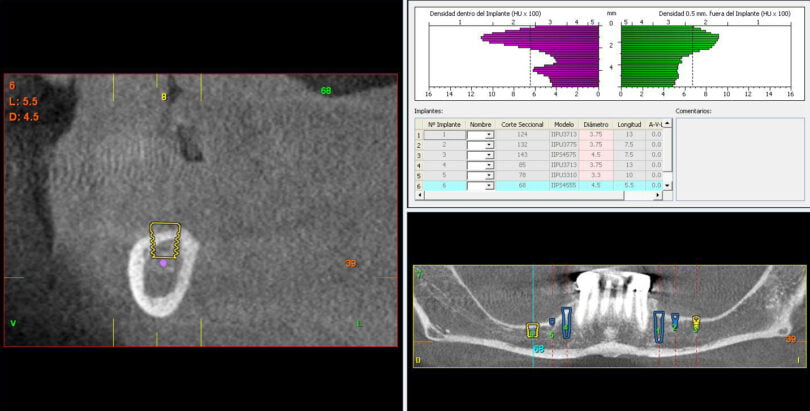Select blue implant 2 in the panoramic view
Screen dimensions: 810x411
(x=675, y=321)
